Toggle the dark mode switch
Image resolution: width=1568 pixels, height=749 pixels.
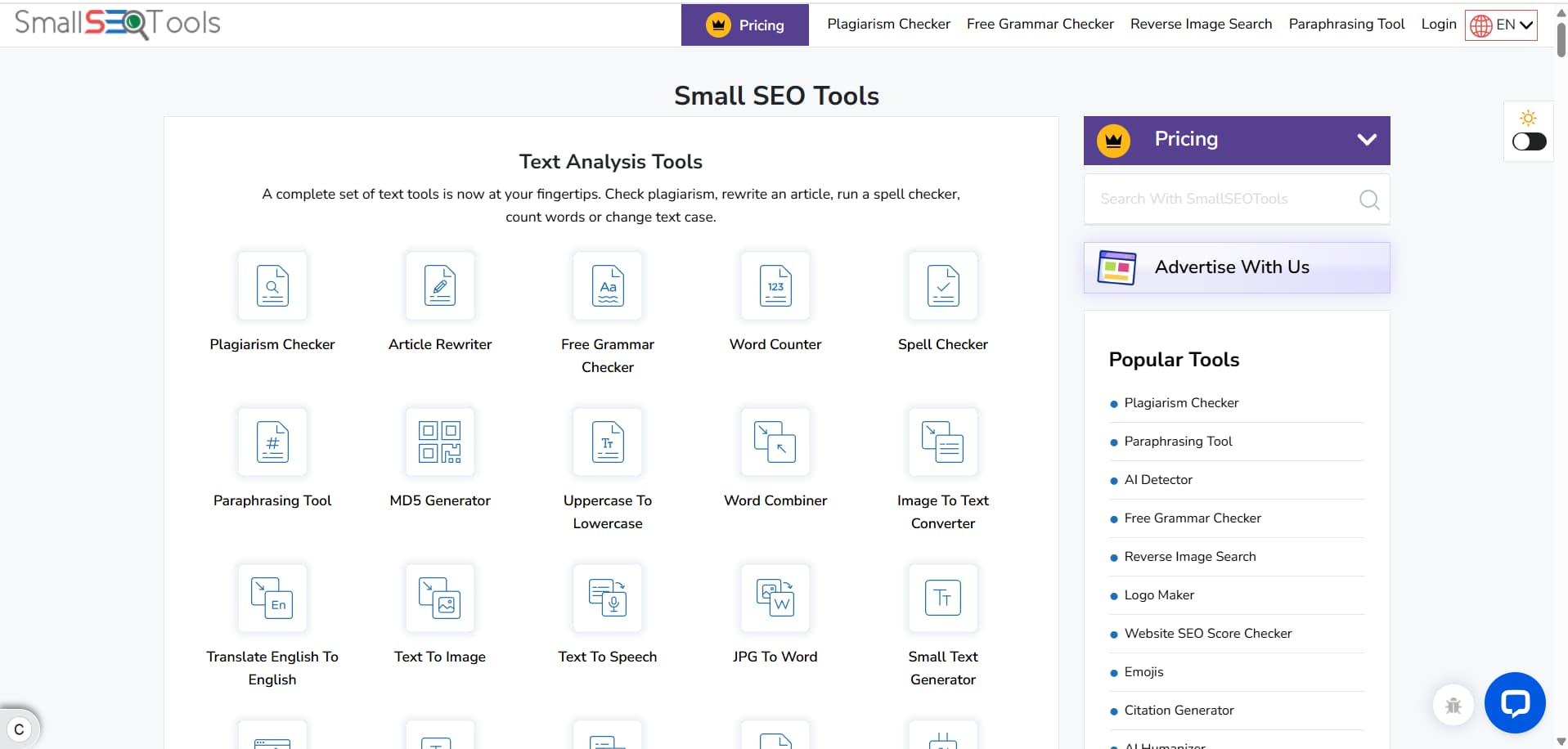[x=1529, y=141]
